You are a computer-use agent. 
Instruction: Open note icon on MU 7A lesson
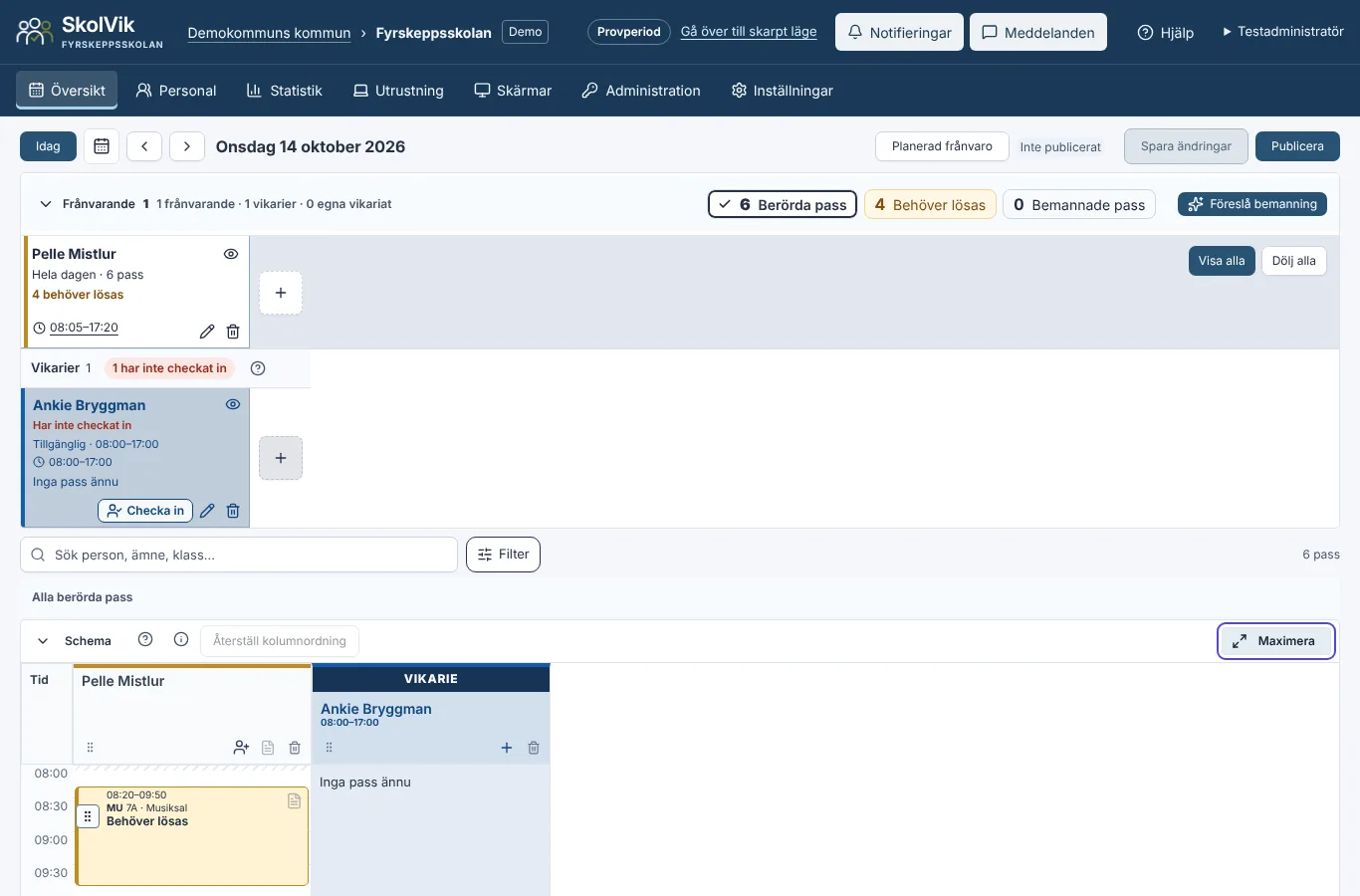(x=294, y=801)
